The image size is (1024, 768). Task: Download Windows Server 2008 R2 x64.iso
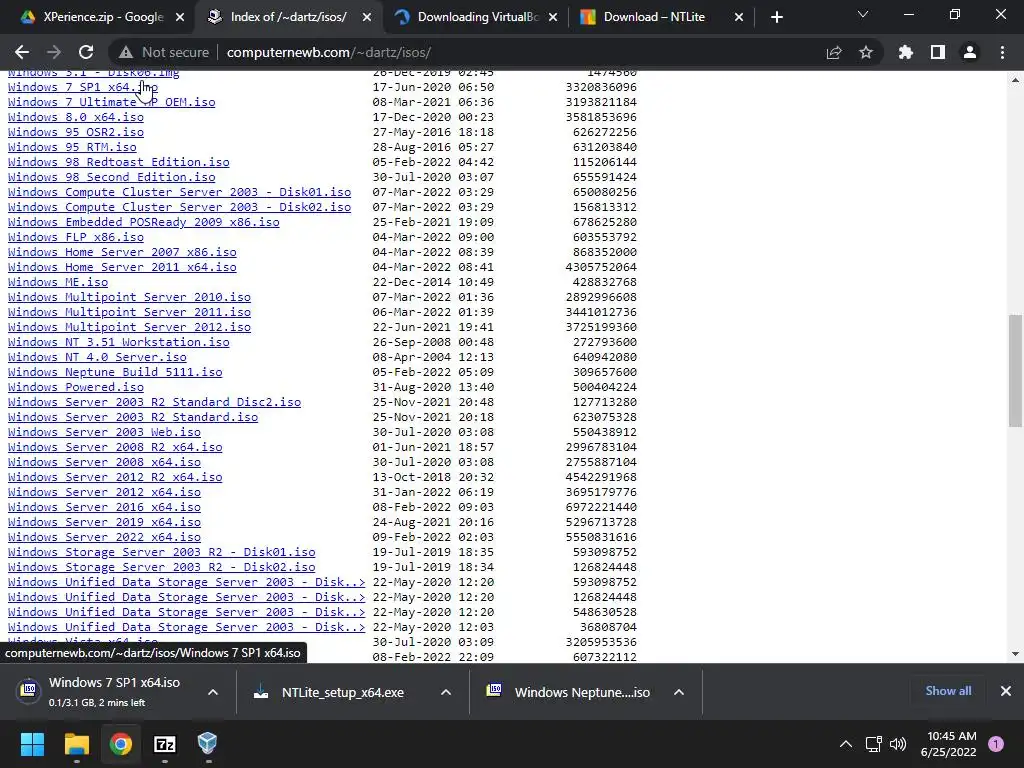point(115,447)
